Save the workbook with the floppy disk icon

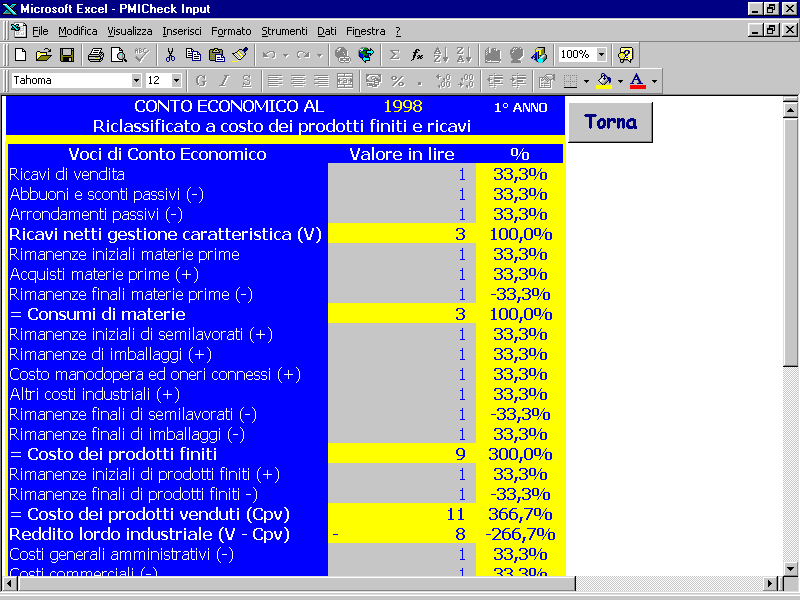(67, 55)
